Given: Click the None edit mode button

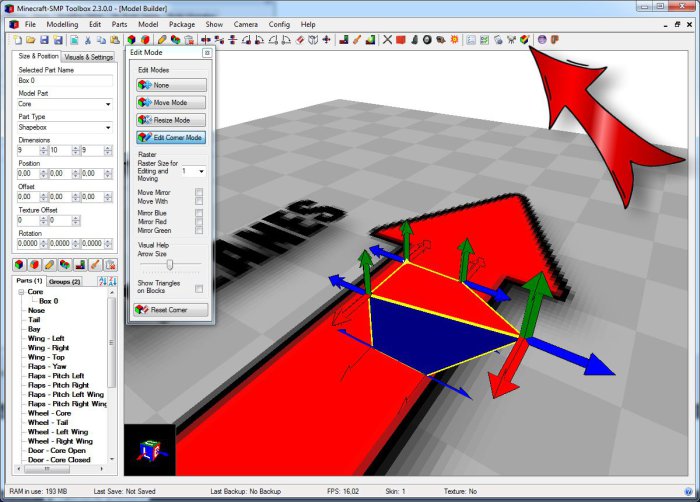Looking at the screenshot, I should 171,85.
